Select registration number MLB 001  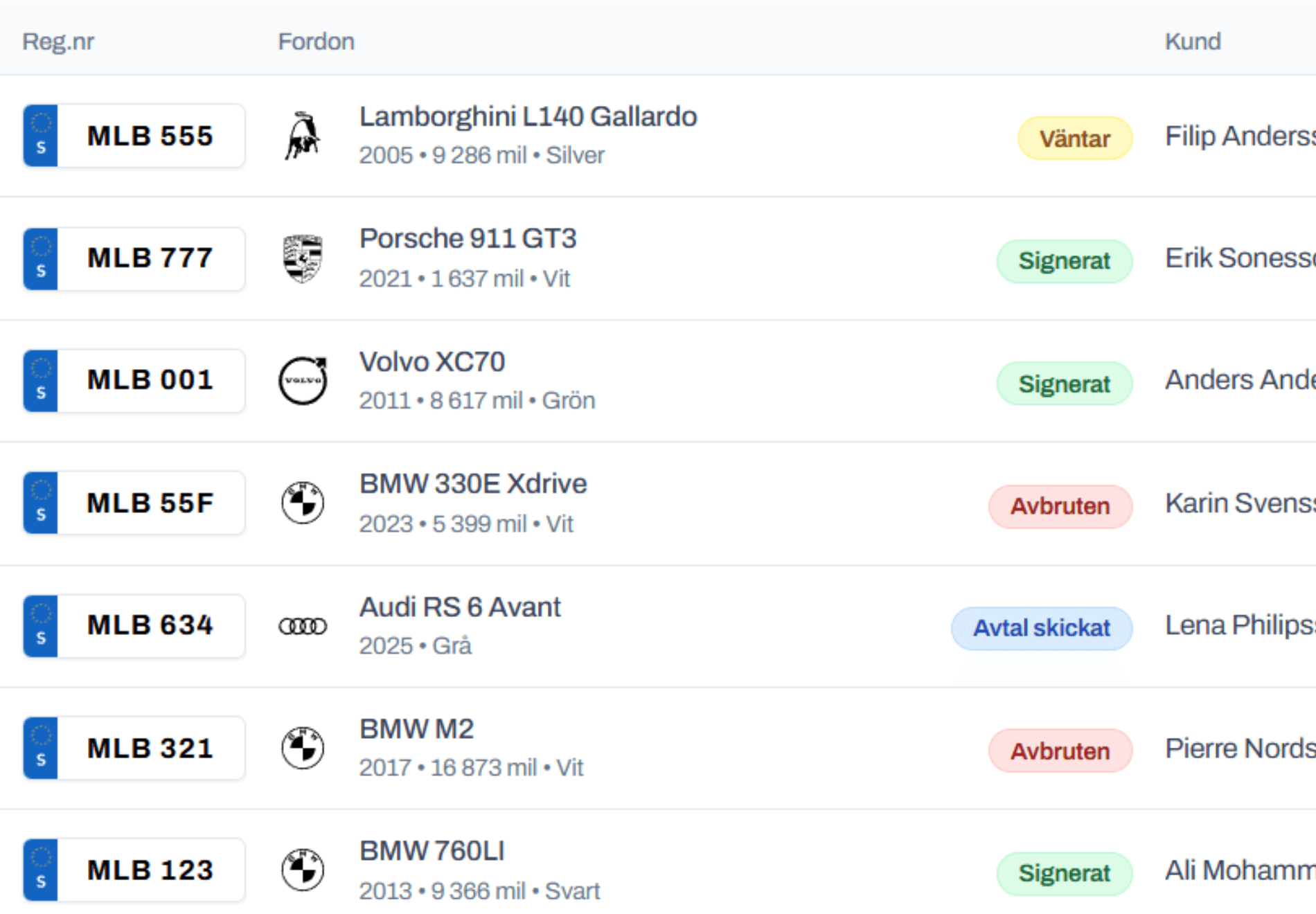(x=150, y=380)
